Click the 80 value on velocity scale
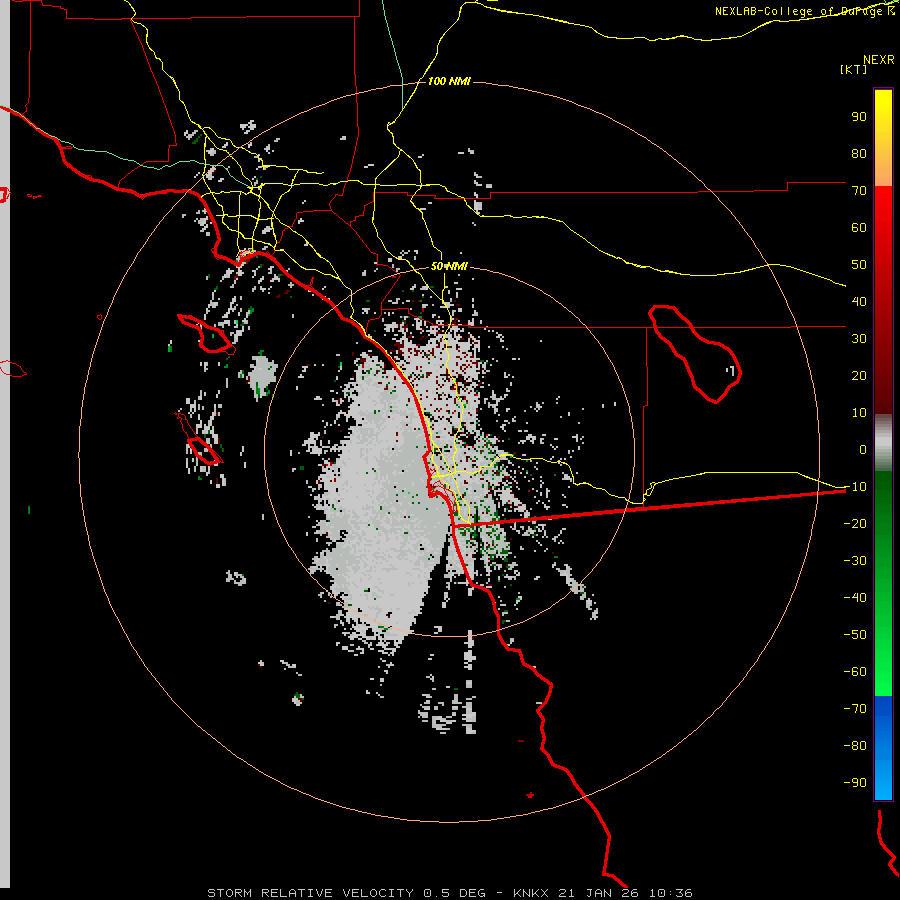Screen dimensions: 900x900 click(859, 153)
